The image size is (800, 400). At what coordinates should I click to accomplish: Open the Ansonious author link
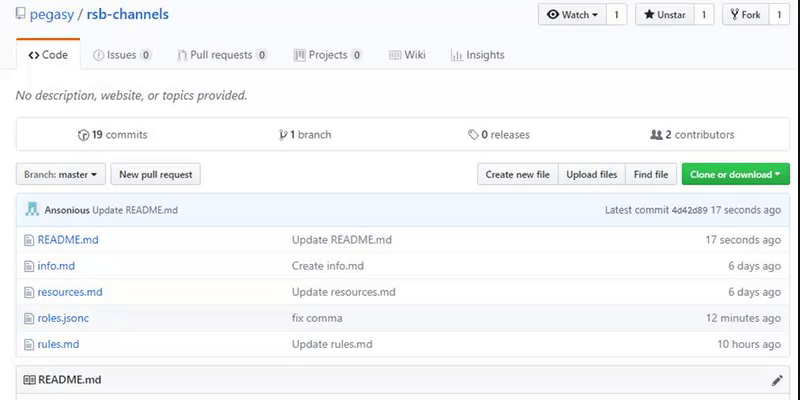coord(67,210)
